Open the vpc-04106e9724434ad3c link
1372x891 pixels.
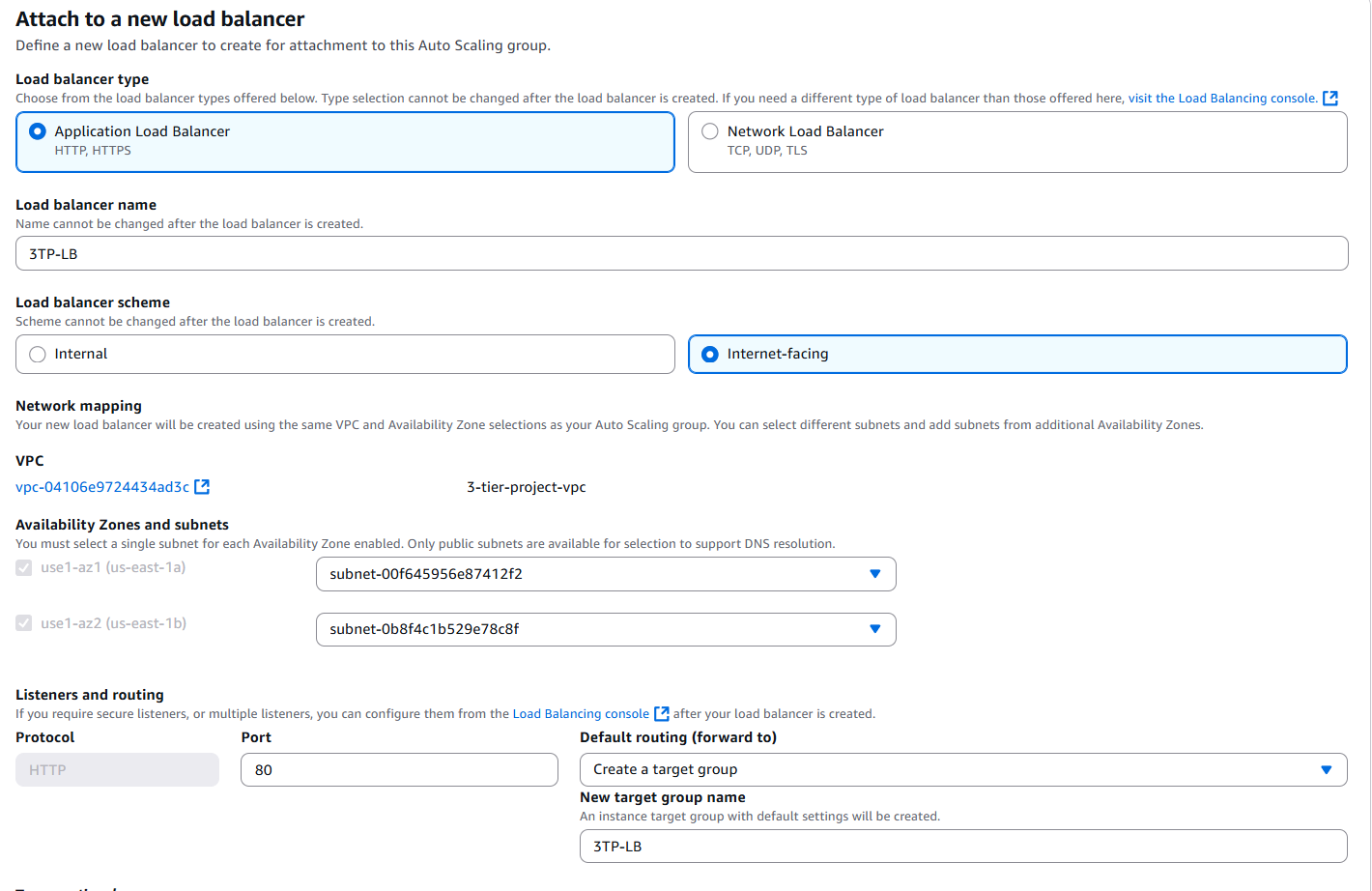click(102, 486)
